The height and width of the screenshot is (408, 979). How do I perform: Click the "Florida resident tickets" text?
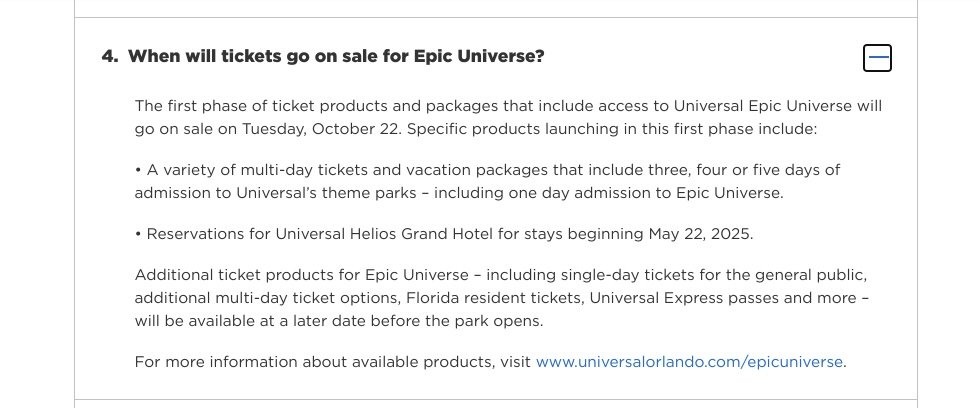pos(493,298)
